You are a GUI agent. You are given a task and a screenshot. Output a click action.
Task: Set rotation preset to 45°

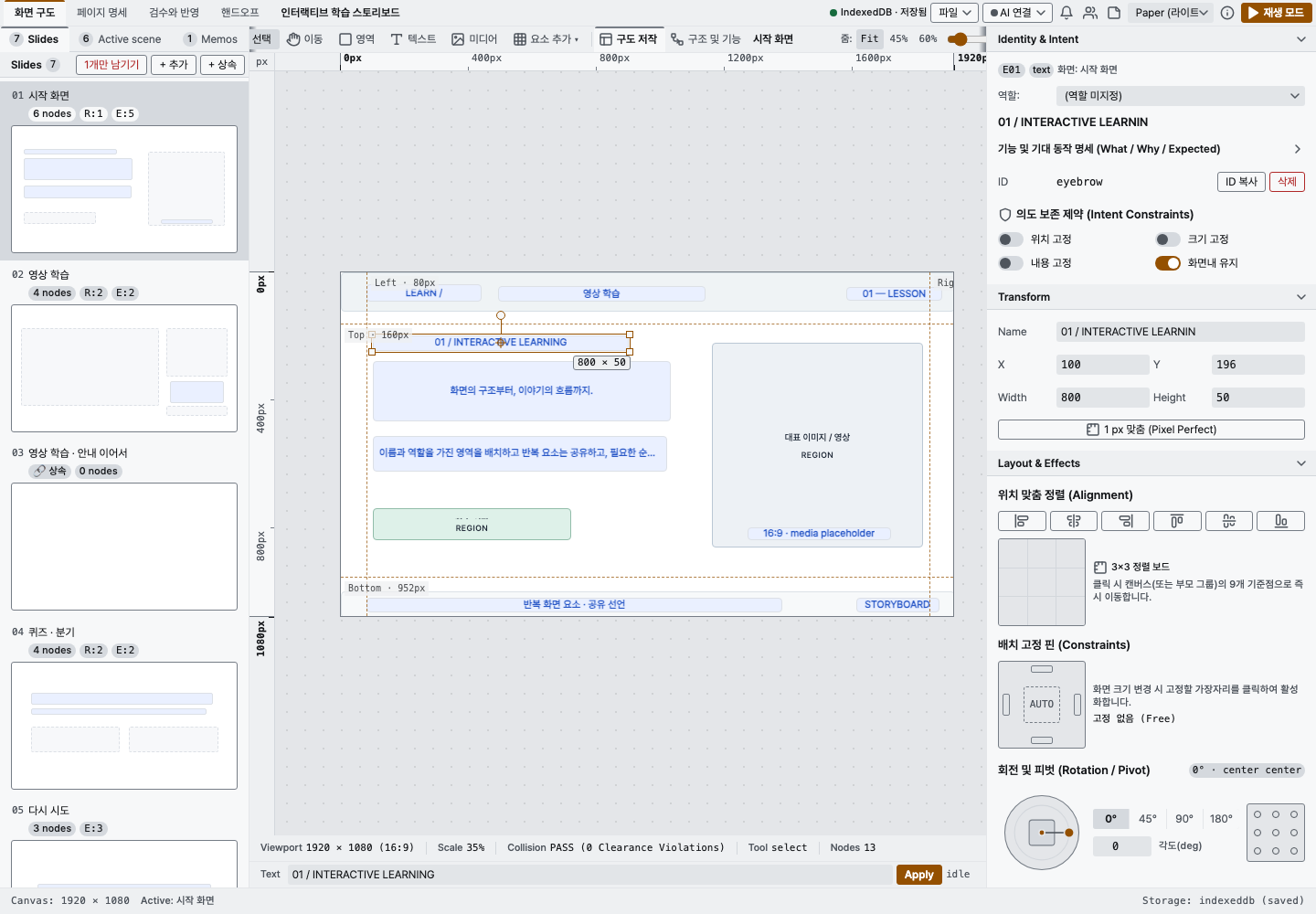(x=1148, y=819)
